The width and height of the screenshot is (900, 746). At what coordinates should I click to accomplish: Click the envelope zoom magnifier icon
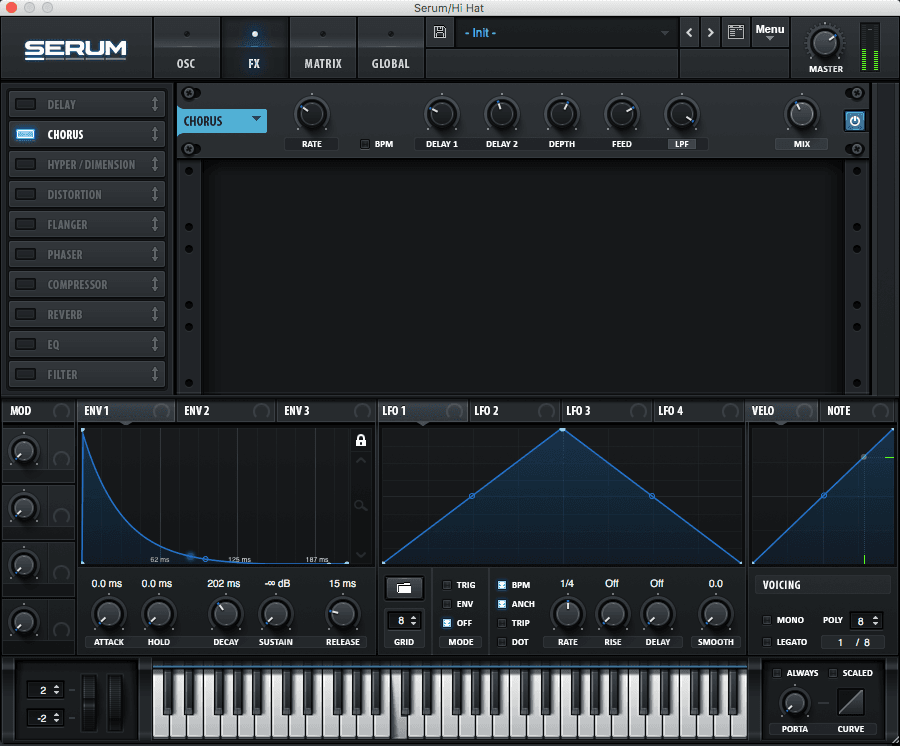[x=360, y=506]
